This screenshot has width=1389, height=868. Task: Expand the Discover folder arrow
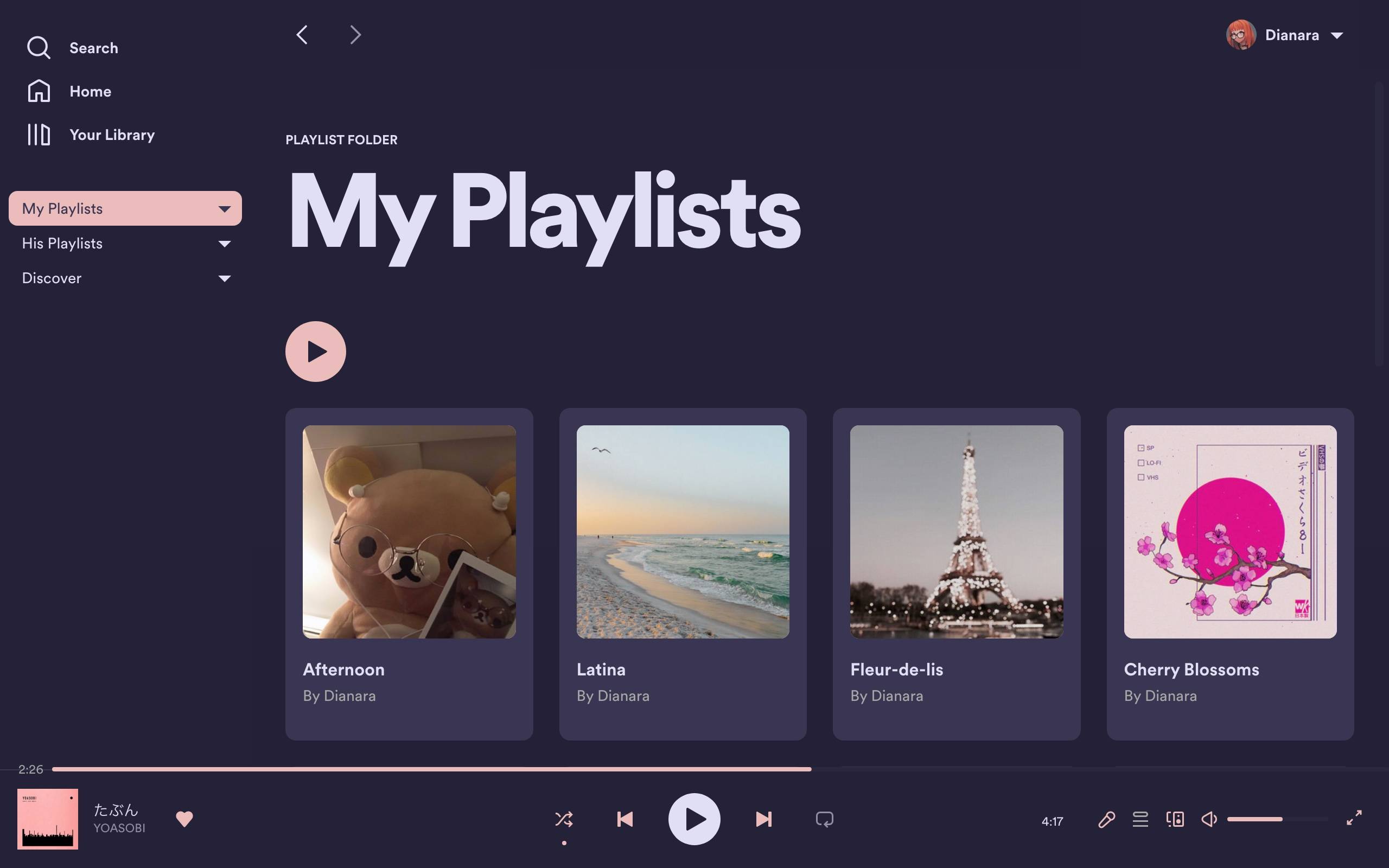click(225, 278)
